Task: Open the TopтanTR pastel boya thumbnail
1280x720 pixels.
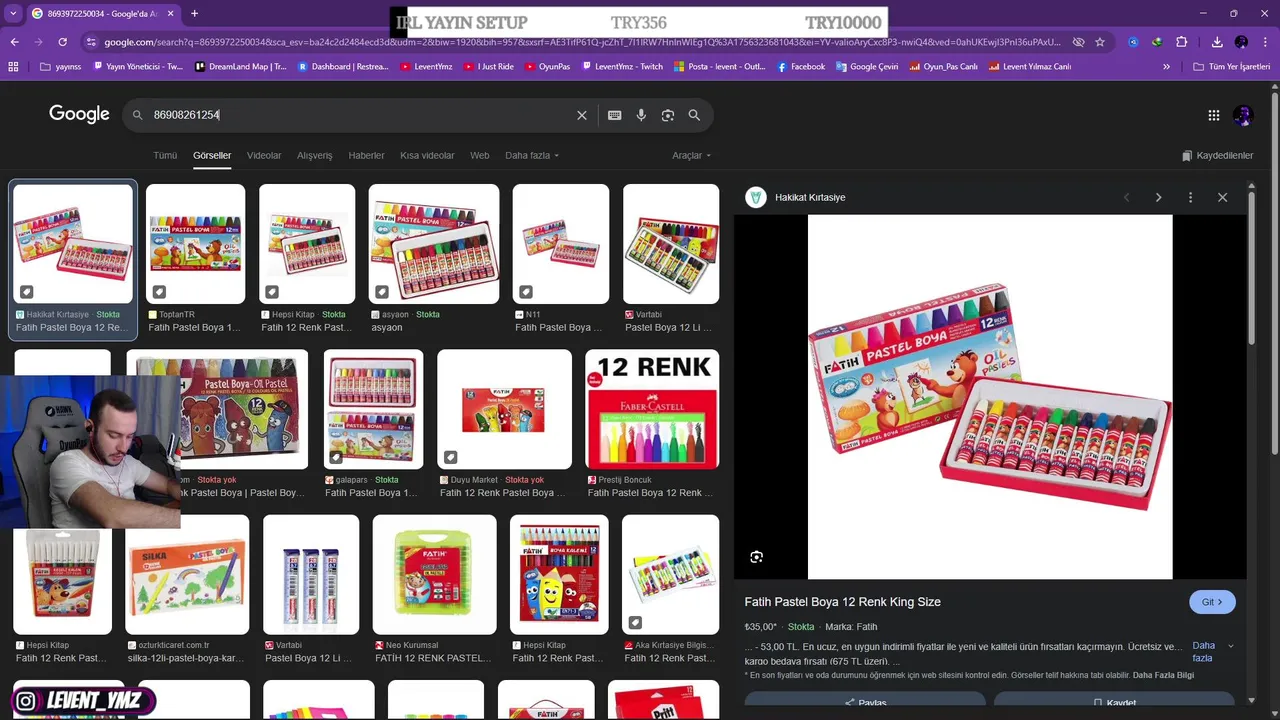Action: point(195,244)
